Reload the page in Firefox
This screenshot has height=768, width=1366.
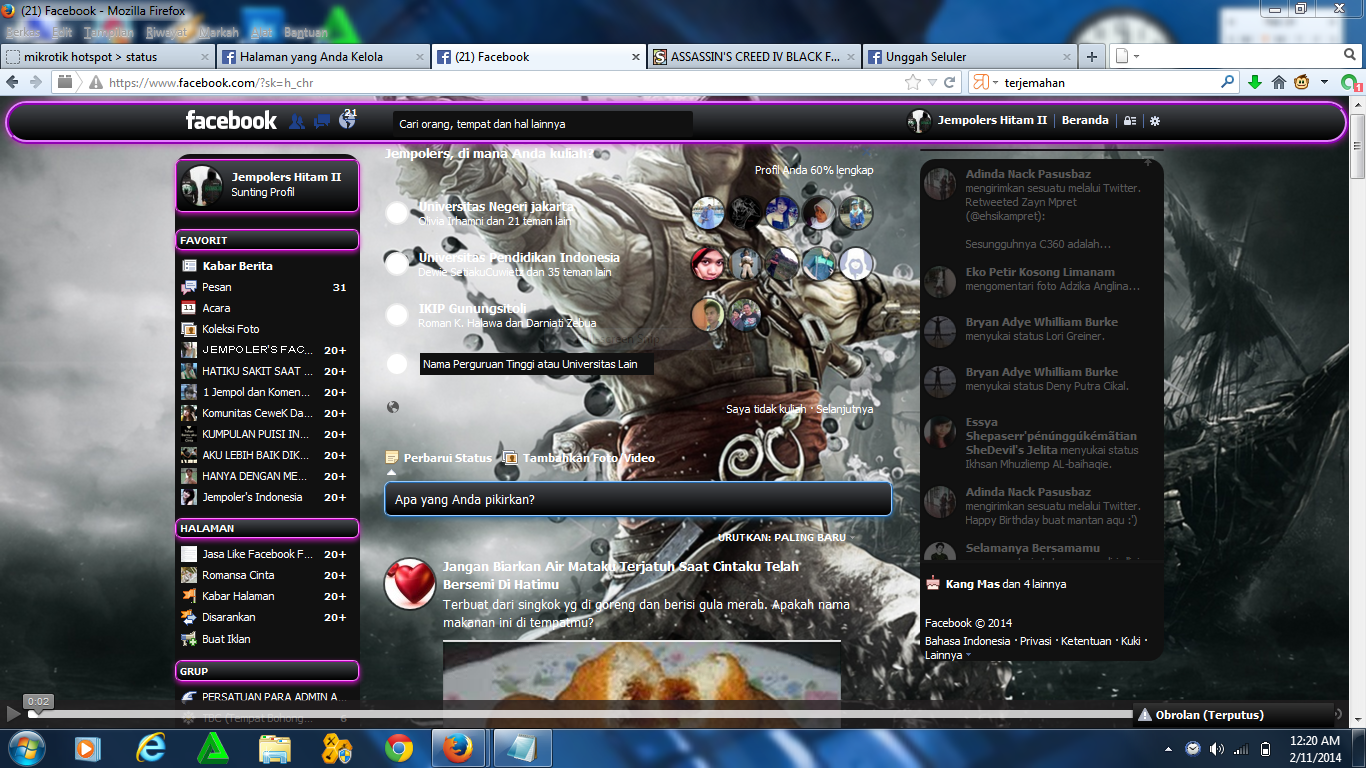point(950,82)
